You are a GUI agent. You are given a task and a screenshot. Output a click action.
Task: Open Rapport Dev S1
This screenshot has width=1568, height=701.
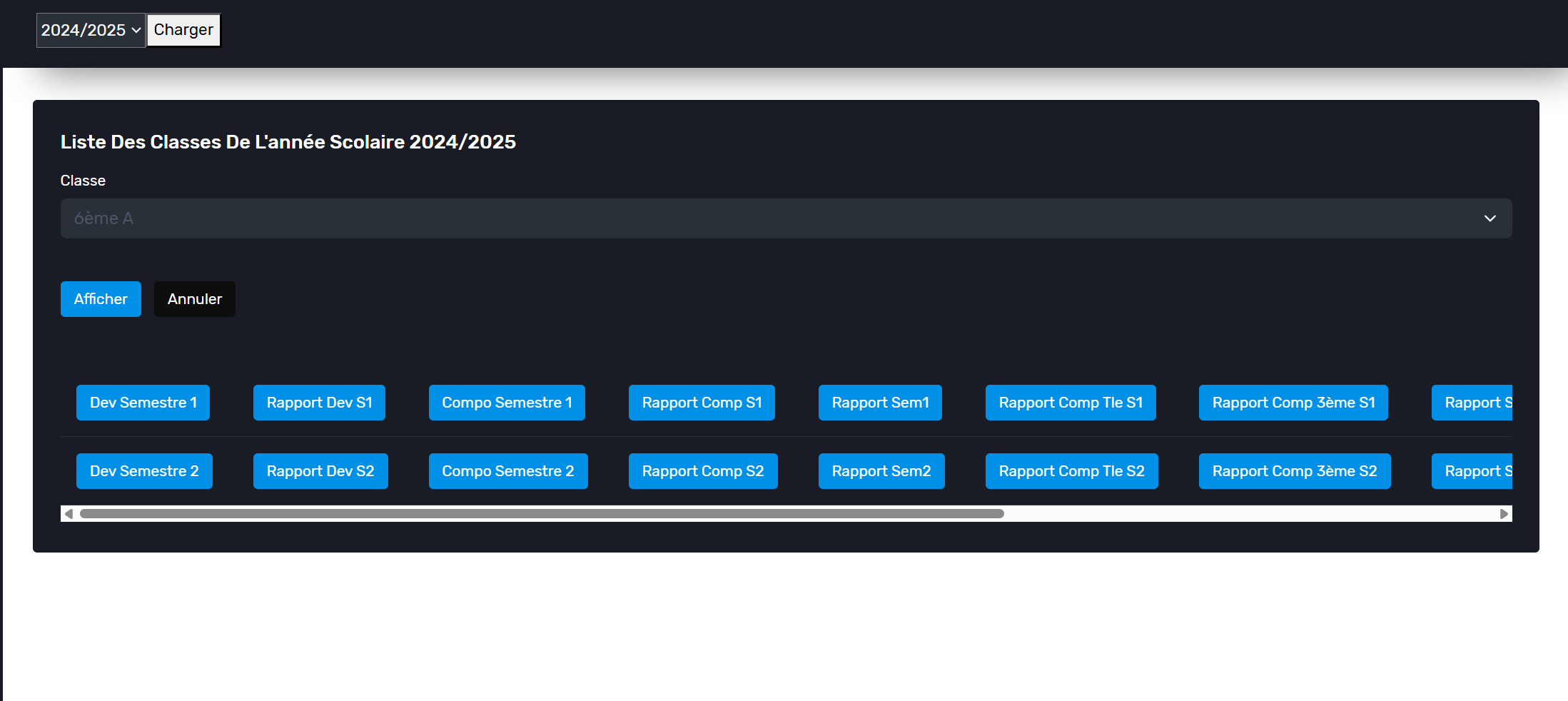tap(319, 403)
